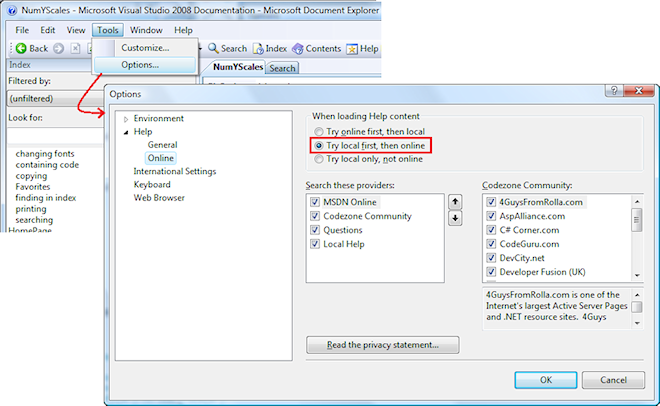Move selected provider up with arrow button
This screenshot has height=406, width=660.
(456, 202)
